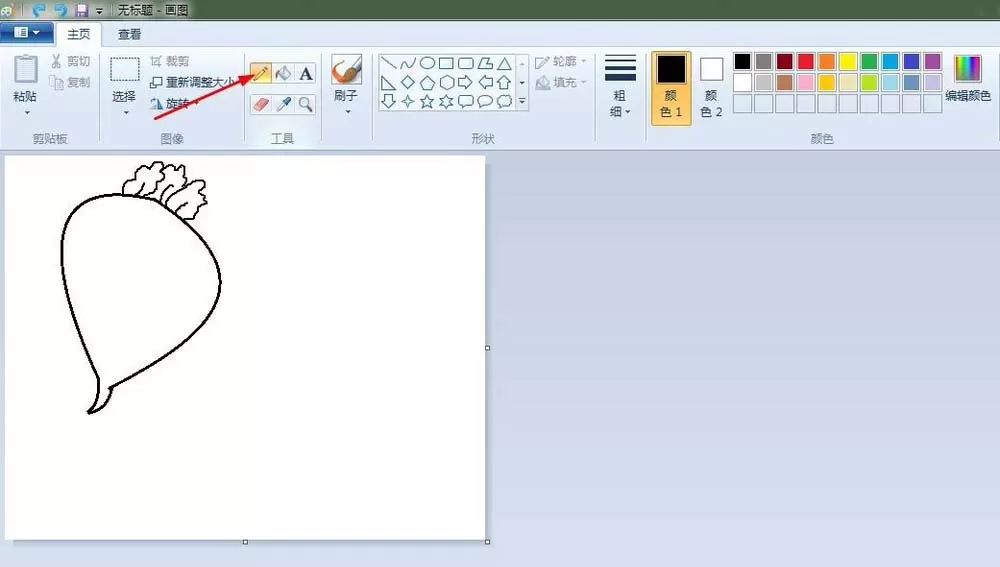
Task: Open the Customize Quick Access Toolbar arrow
Action: pos(99,11)
